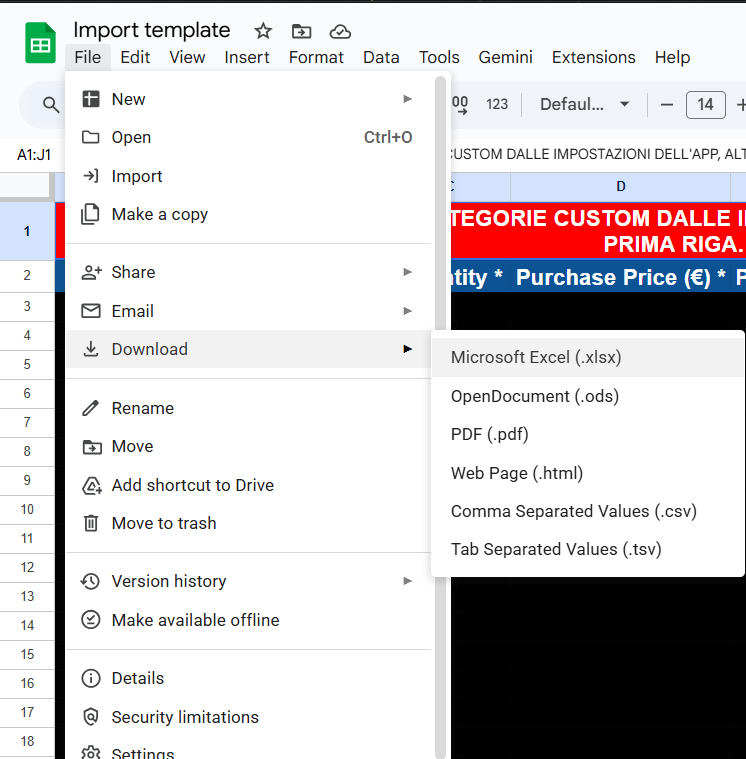Screen dimensions: 746x759
Task: Click the 123 number format icon
Action: tap(497, 104)
